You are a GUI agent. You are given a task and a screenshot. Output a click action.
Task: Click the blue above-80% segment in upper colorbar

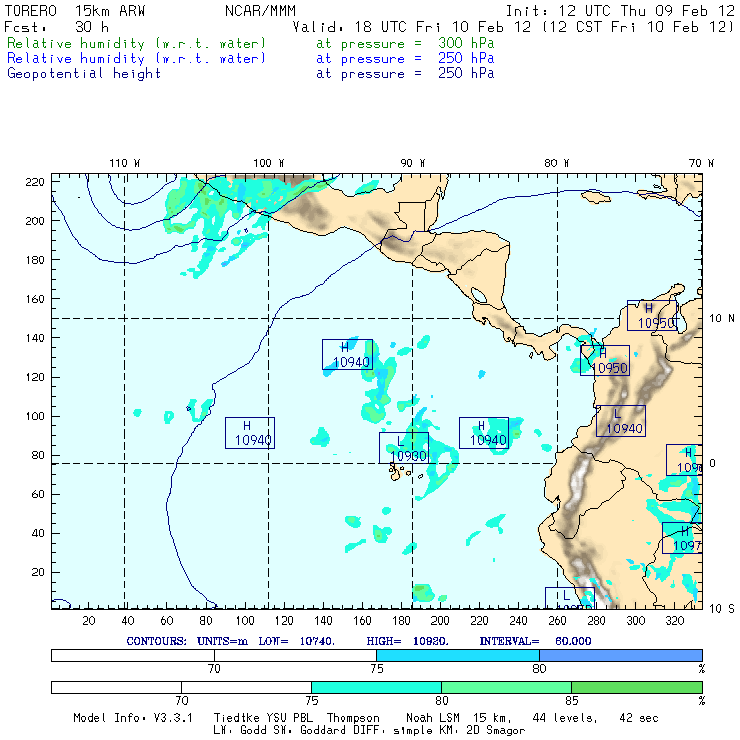[x=621, y=655]
